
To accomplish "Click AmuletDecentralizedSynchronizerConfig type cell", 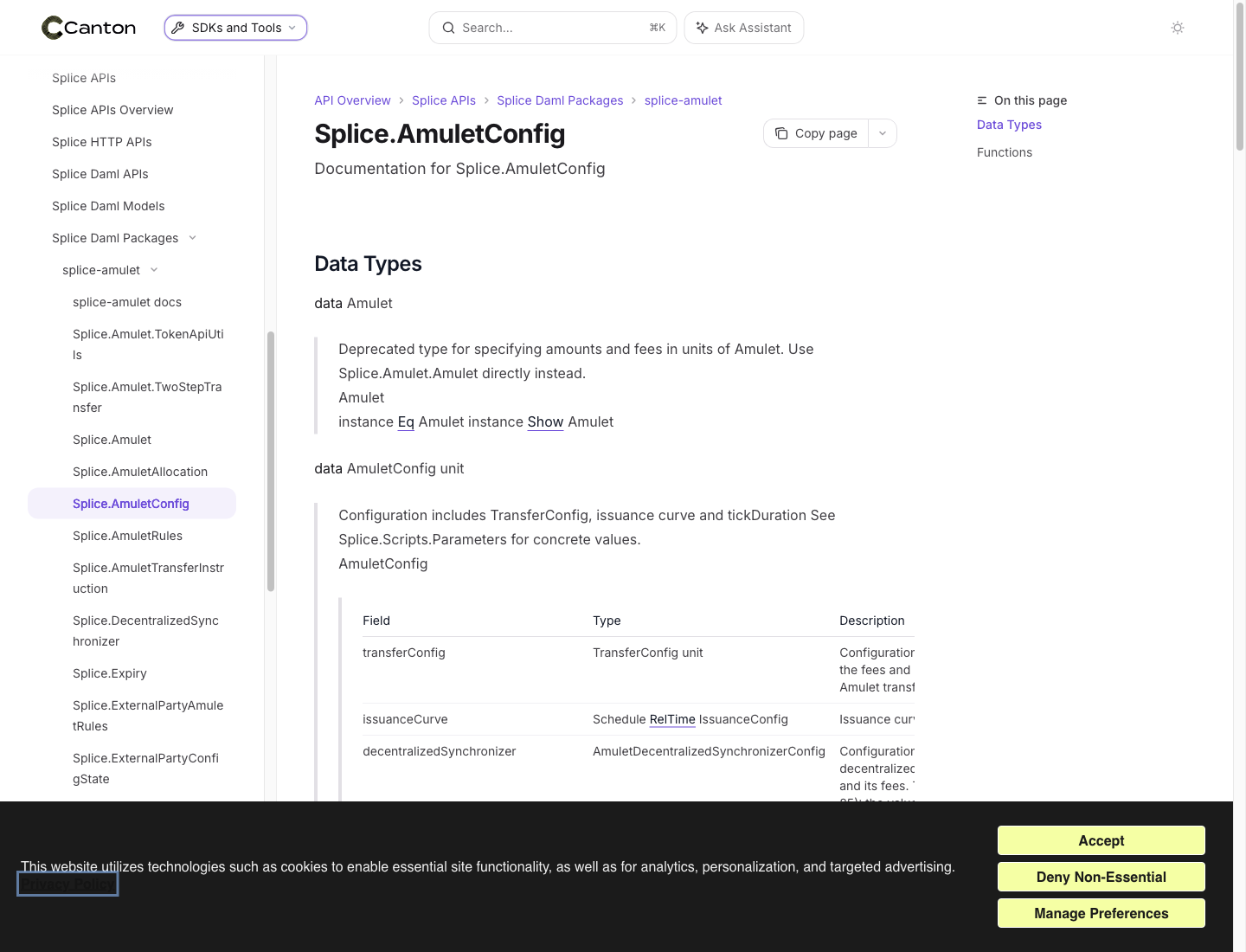I will (709, 751).
